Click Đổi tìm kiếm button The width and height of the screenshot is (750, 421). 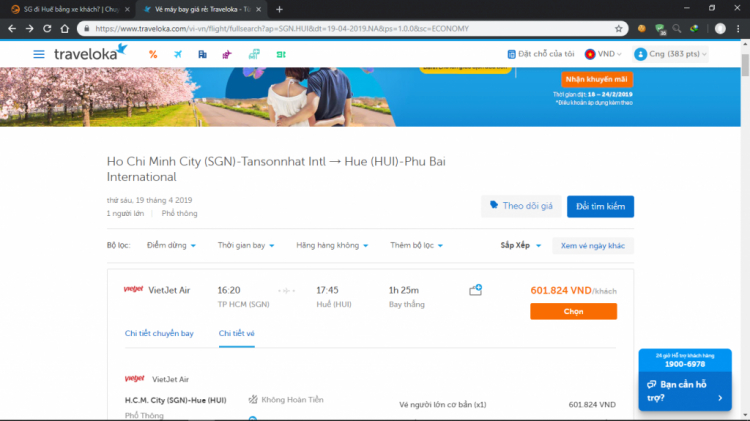(600, 206)
